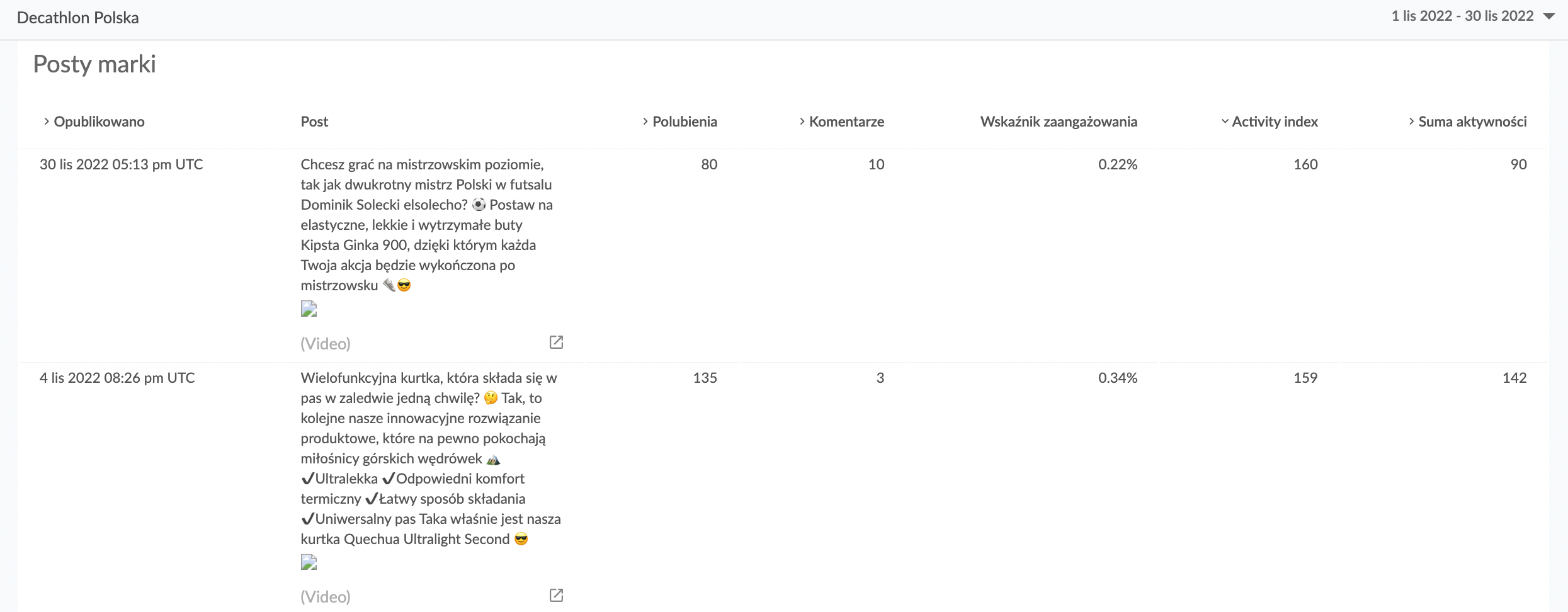The image size is (1568, 612).
Task: Click the Posty marki section heading
Action: [94, 64]
